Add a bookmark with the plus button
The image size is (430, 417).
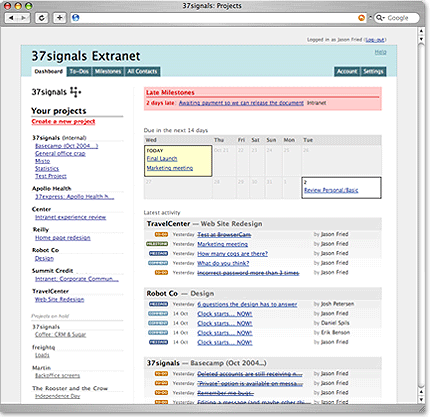point(59,18)
